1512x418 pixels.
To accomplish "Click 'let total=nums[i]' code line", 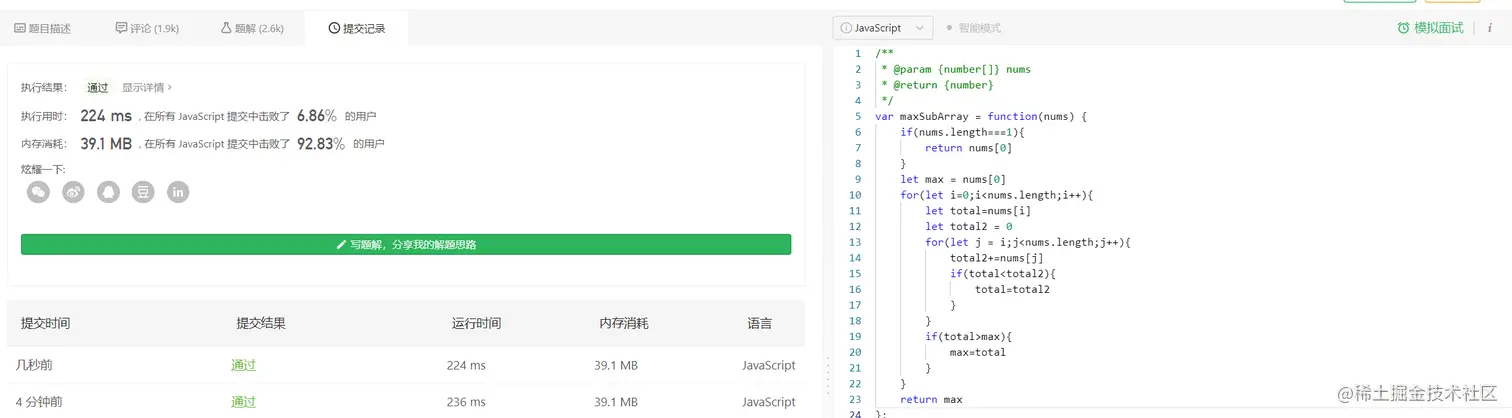I will tap(977, 211).
